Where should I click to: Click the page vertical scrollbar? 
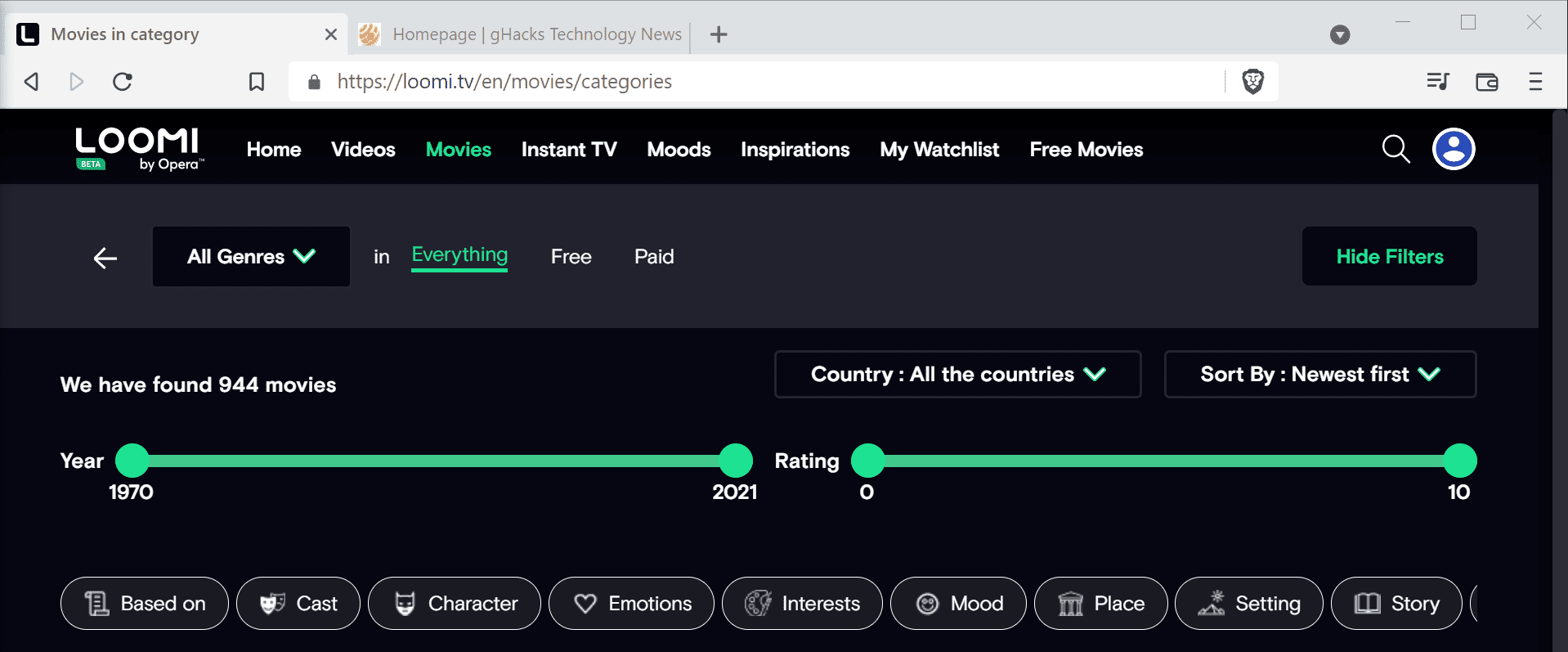pyautogui.click(x=1560, y=380)
